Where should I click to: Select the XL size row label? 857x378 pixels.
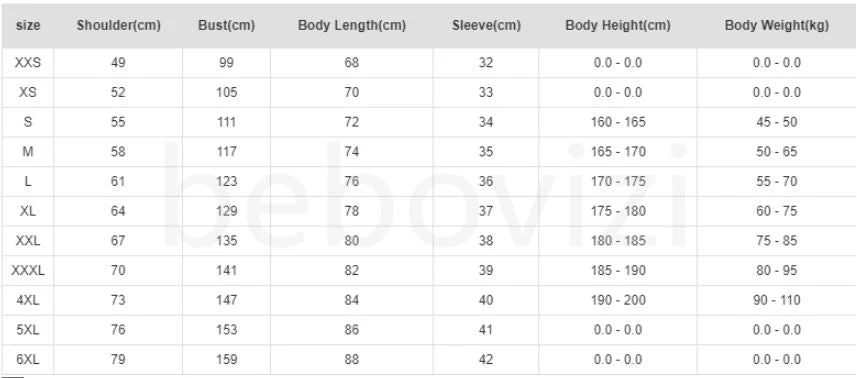tap(28, 211)
